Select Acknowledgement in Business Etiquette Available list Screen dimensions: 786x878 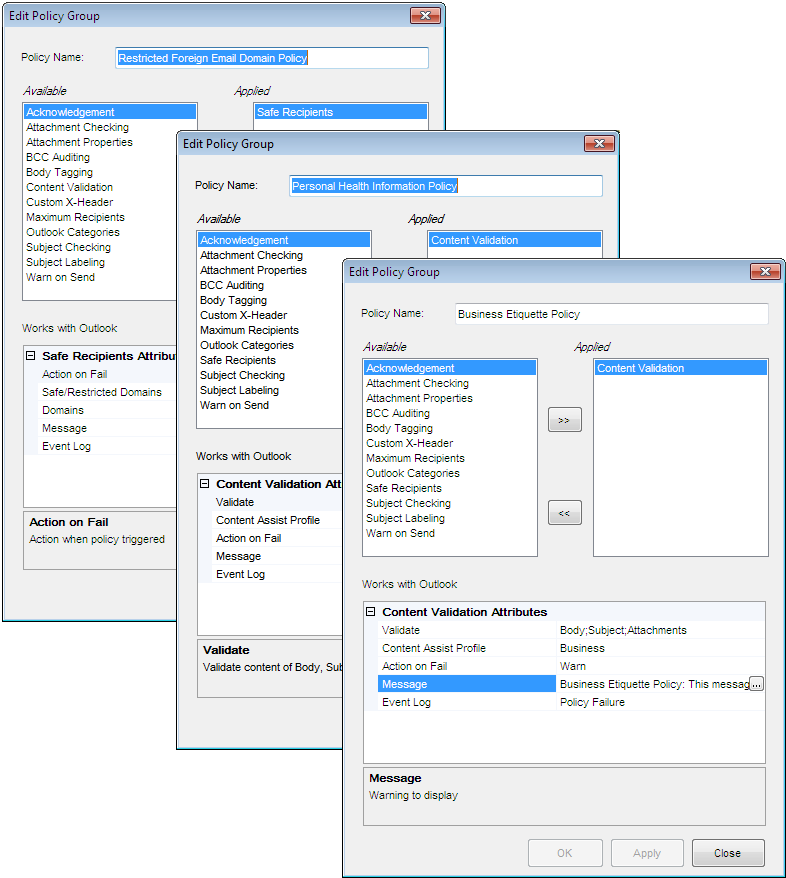click(450, 368)
